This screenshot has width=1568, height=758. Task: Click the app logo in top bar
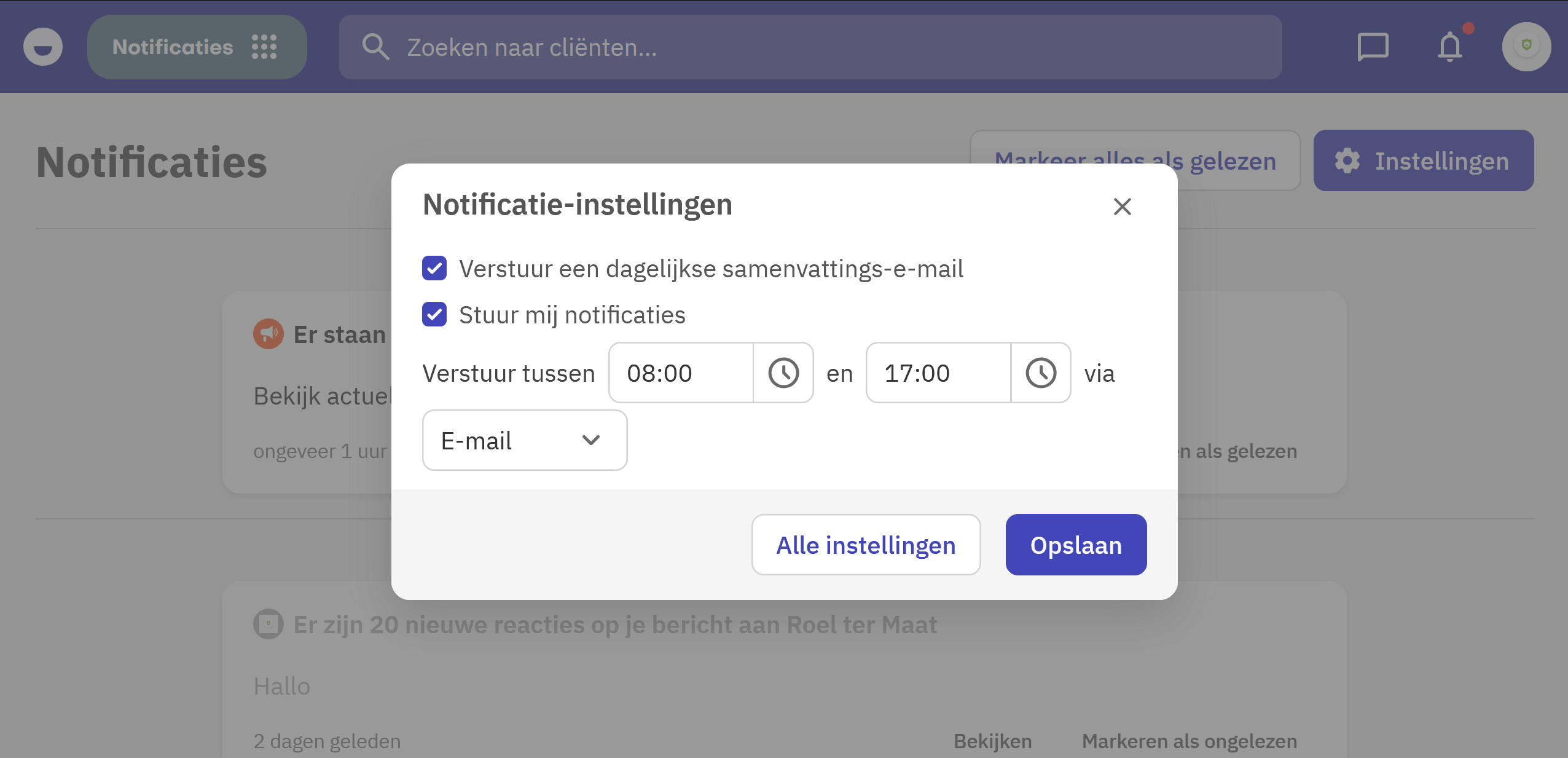[x=43, y=47]
